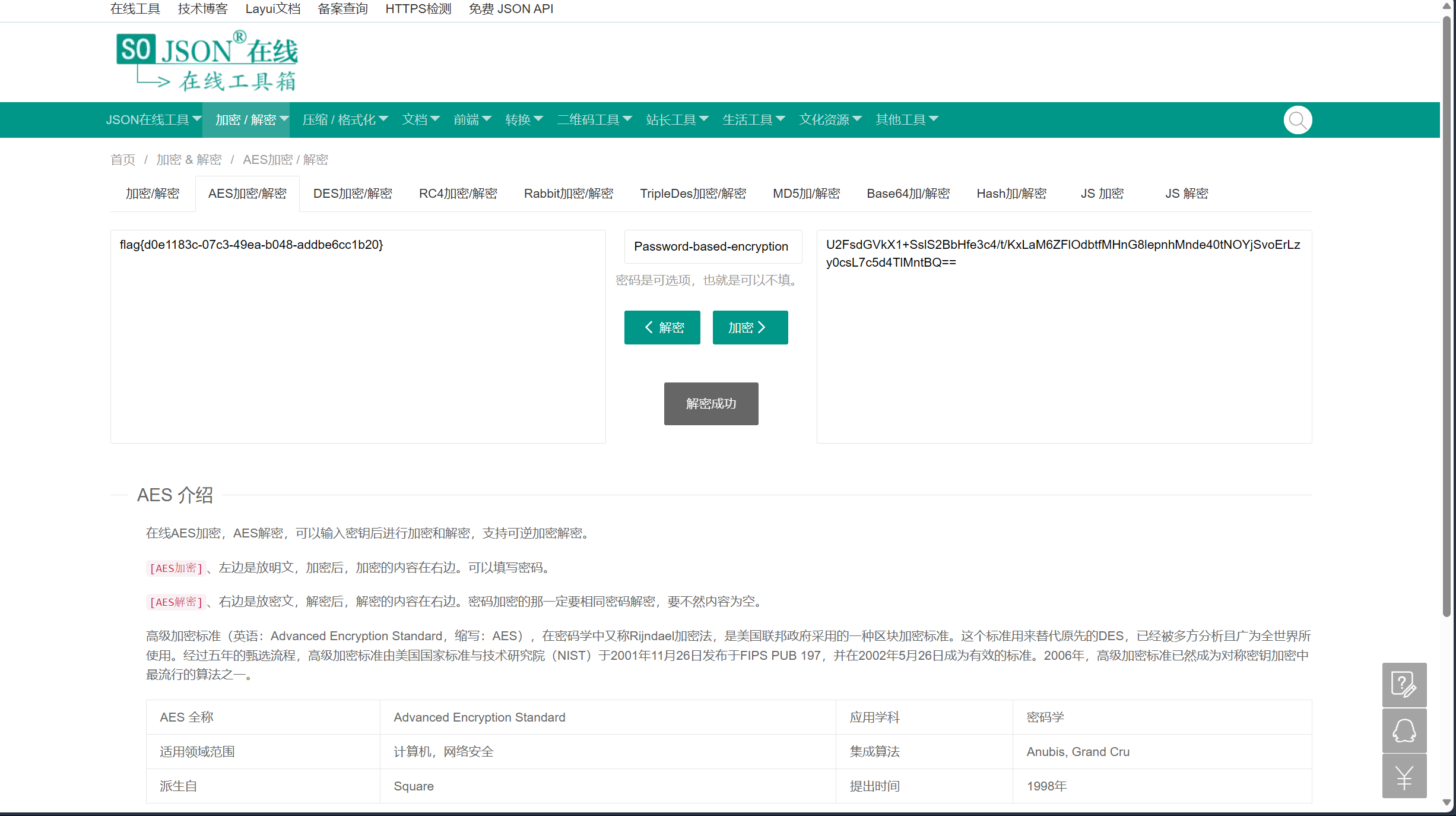
Task: Open the 技术博客 top link
Action: tap(202, 9)
